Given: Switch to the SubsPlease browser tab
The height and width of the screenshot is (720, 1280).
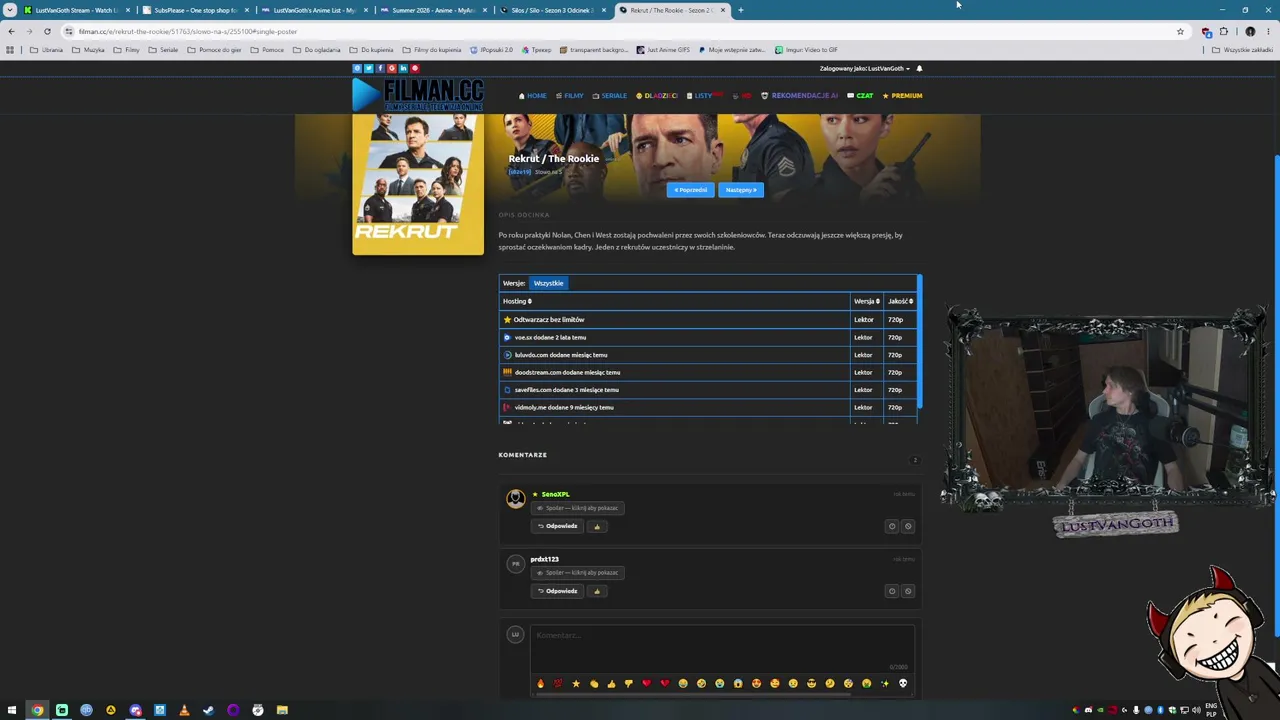Looking at the screenshot, I should 194,10.
